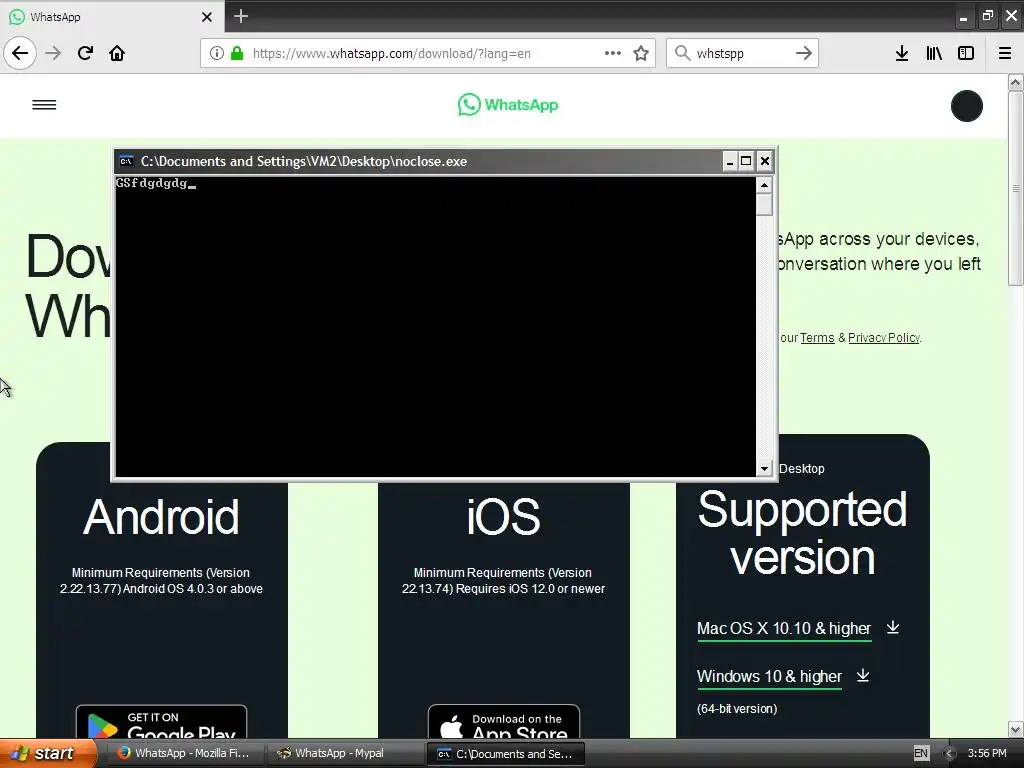Open the downloads panel
The width and height of the screenshot is (1024, 768).
click(902, 53)
